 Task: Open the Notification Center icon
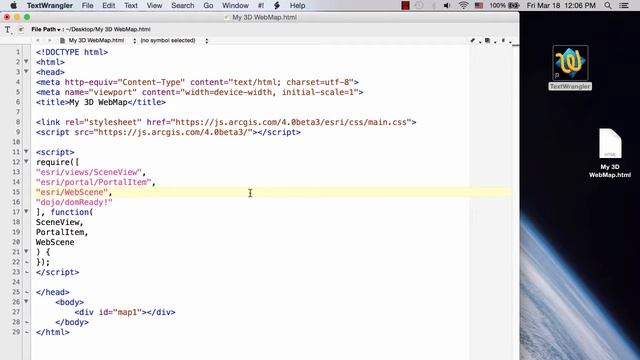point(624,5)
